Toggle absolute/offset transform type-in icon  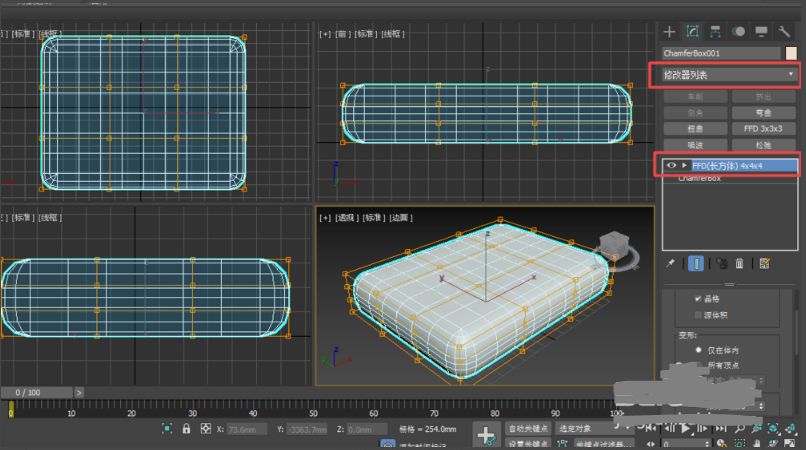(x=206, y=428)
